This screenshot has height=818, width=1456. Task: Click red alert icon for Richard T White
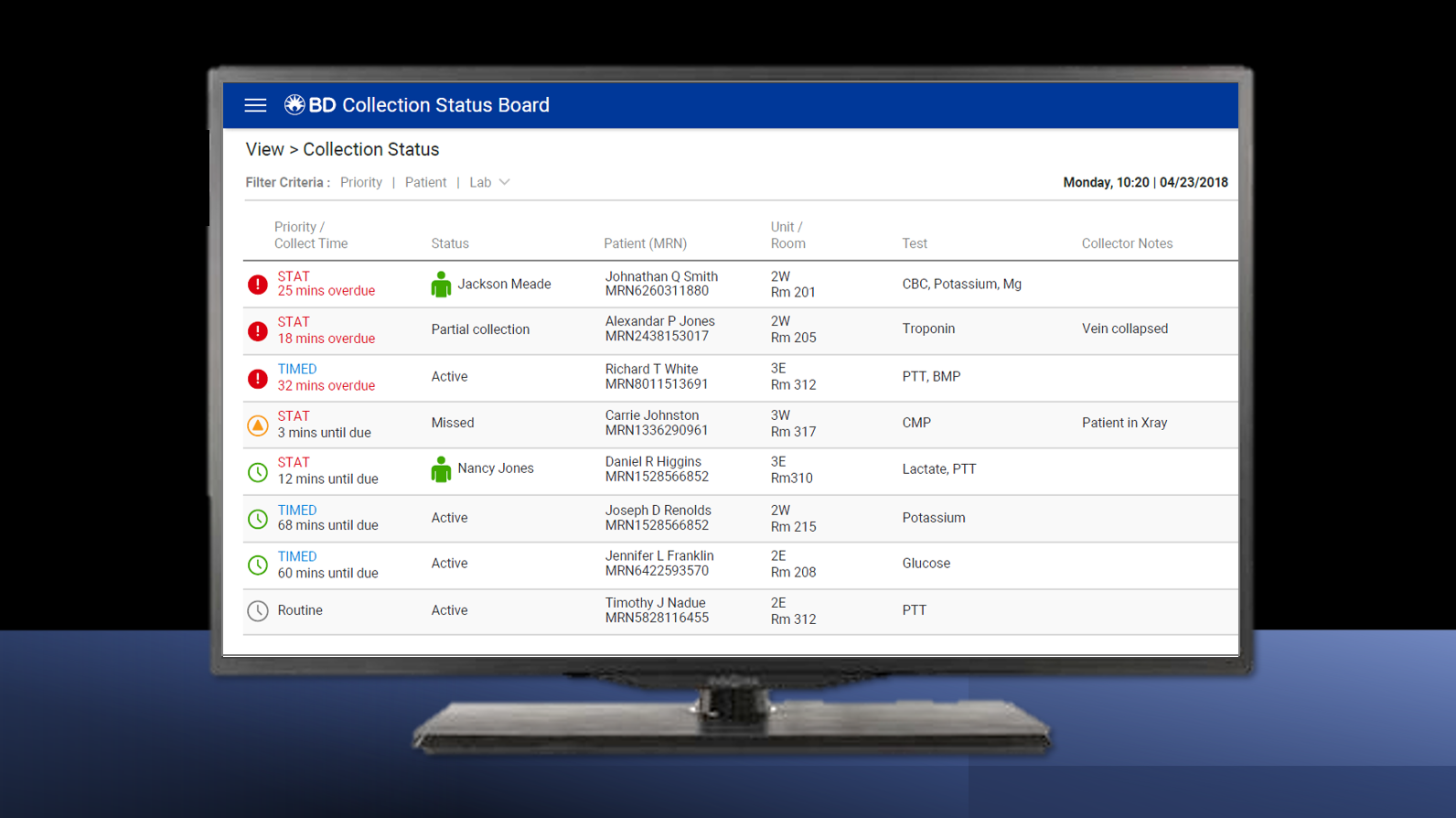(258, 379)
